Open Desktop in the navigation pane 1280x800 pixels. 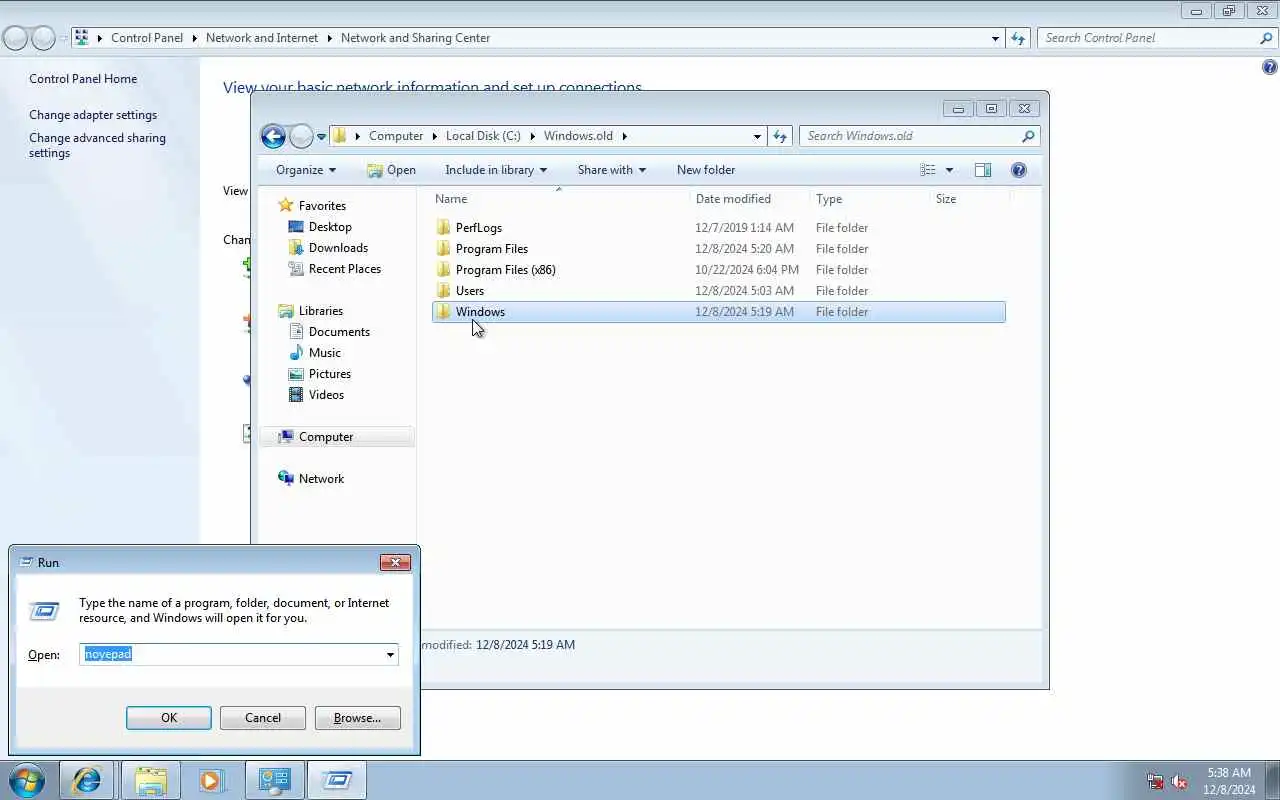click(330, 227)
